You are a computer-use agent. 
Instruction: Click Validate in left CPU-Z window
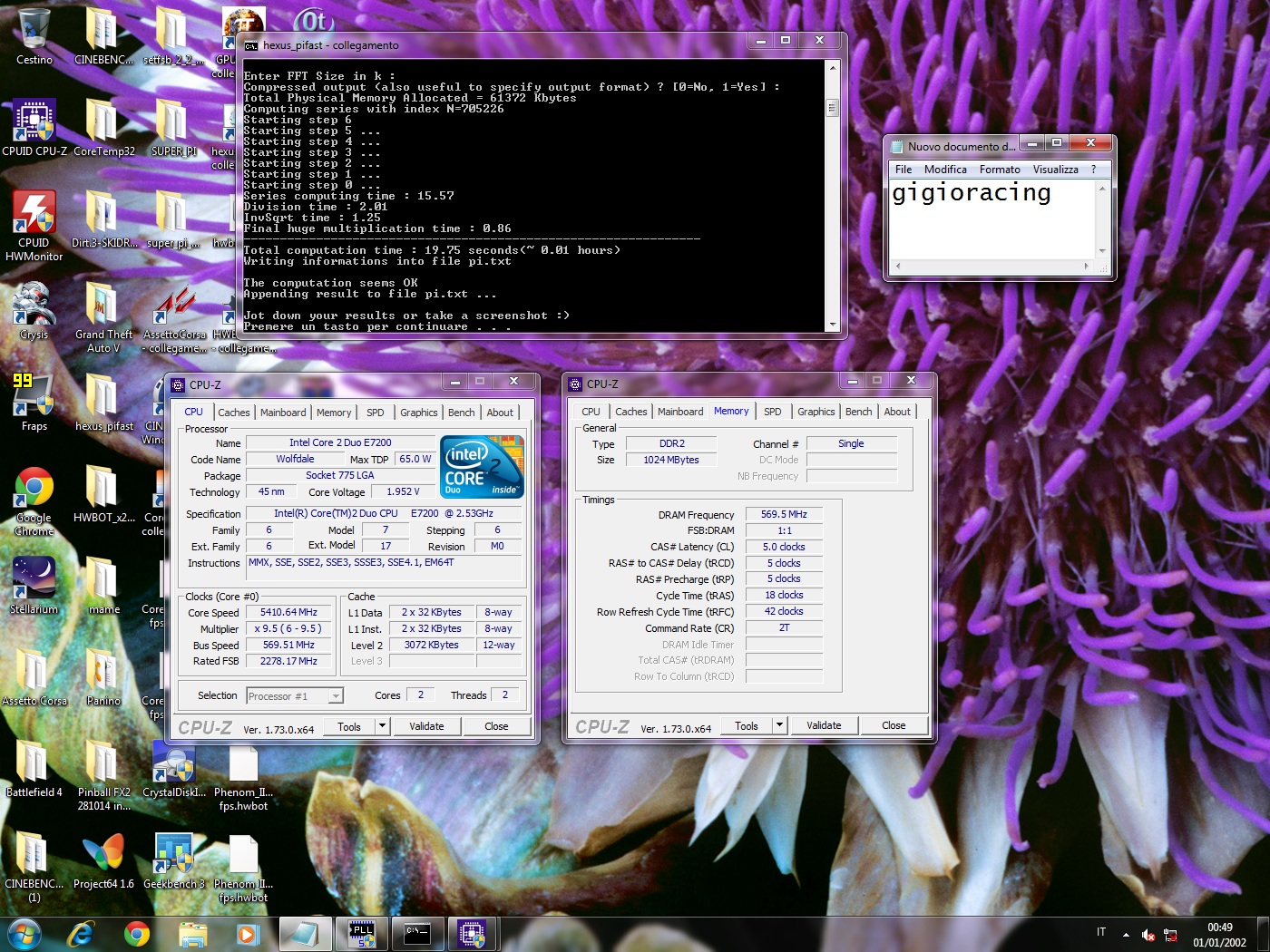[x=426, y=726]
